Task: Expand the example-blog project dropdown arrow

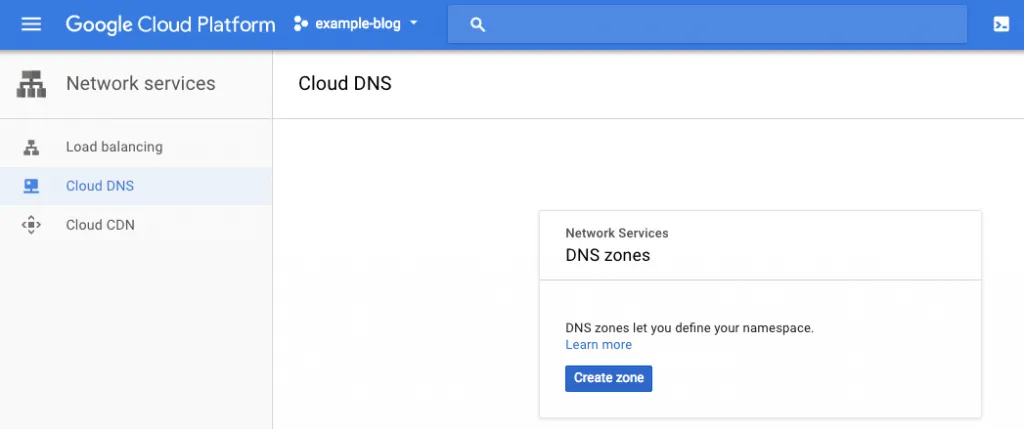Action: click(x=413, y=24)
